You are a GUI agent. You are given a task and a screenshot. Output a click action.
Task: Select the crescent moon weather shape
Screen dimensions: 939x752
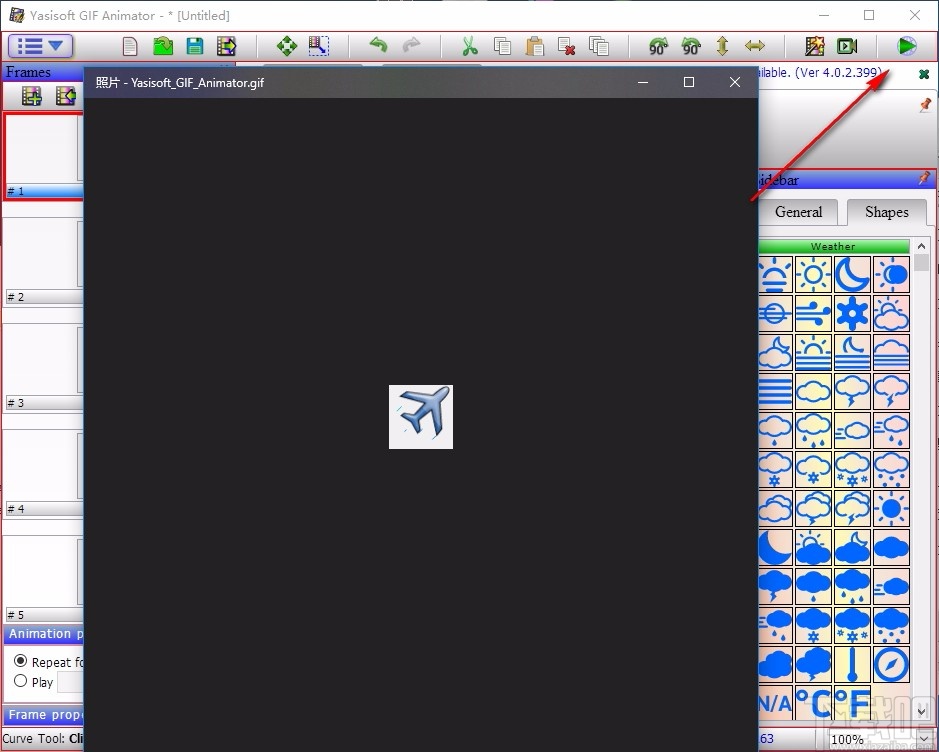pos(853,274)
